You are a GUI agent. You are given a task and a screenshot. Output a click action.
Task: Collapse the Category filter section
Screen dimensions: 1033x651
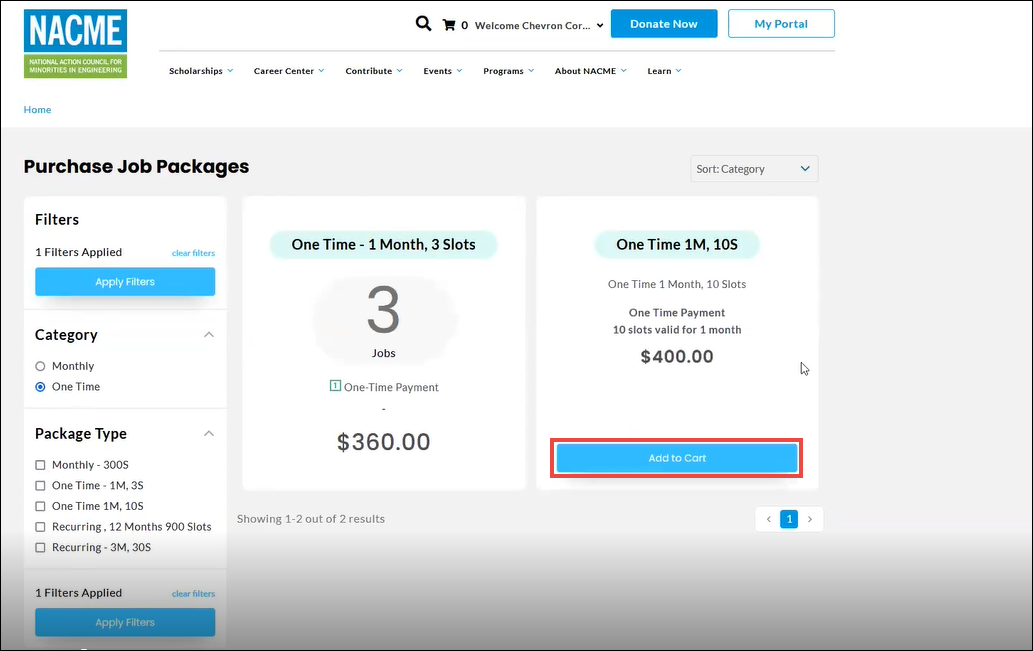pyautogui.click(x=209, y=335)
